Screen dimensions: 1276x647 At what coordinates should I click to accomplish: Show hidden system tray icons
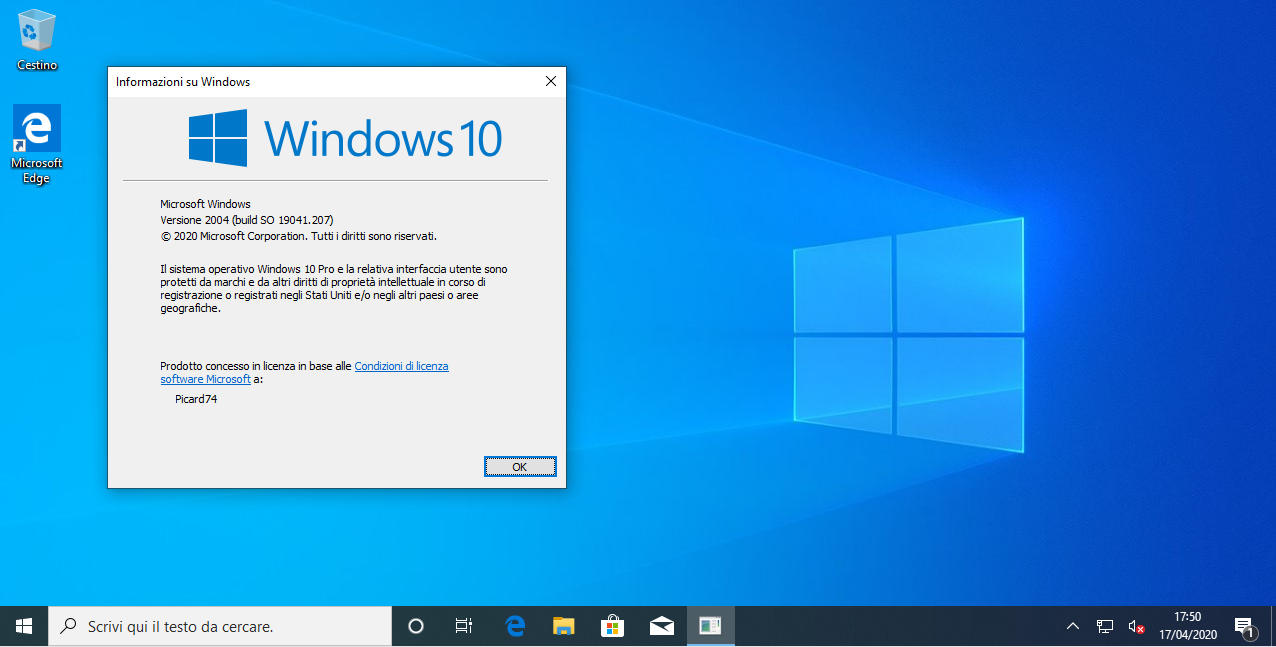click(x=1073, y=626)
